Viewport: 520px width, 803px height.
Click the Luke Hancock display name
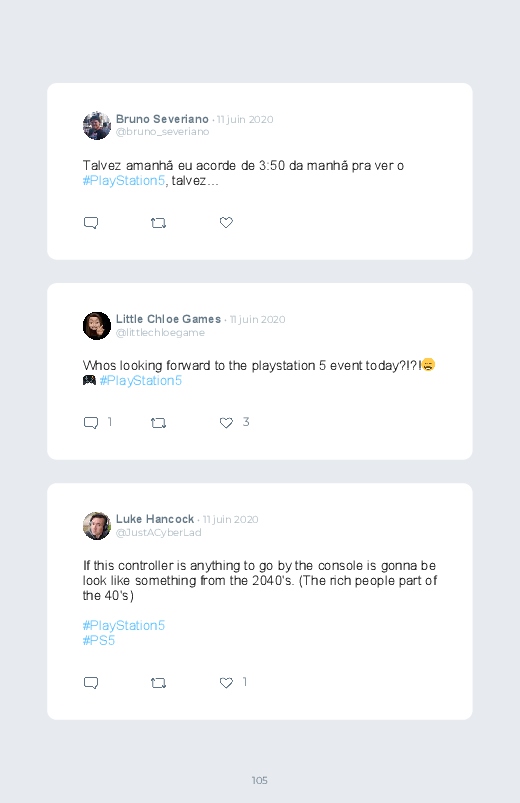[155, 519]
